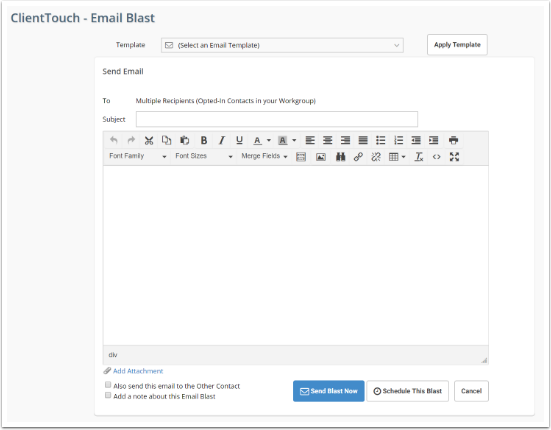The height and width of the screenshot is (430, 551).
Task: Toggle the fullscreen editor icon
Action: 454,157
